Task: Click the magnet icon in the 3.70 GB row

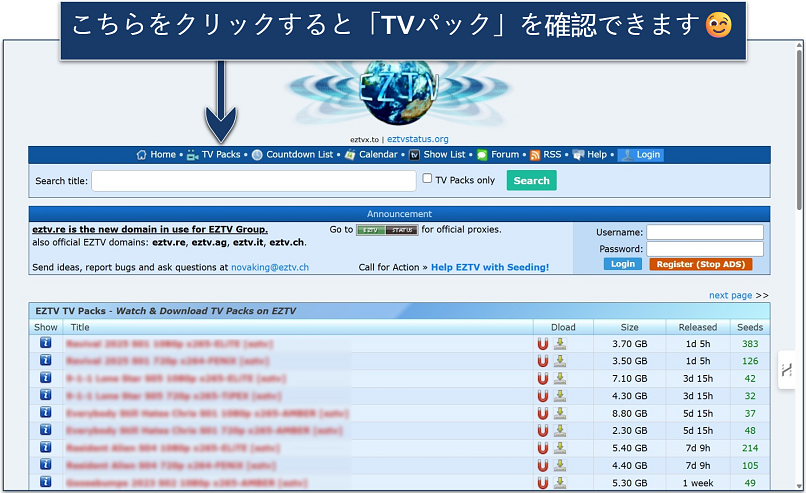Action: coord(543,344)
